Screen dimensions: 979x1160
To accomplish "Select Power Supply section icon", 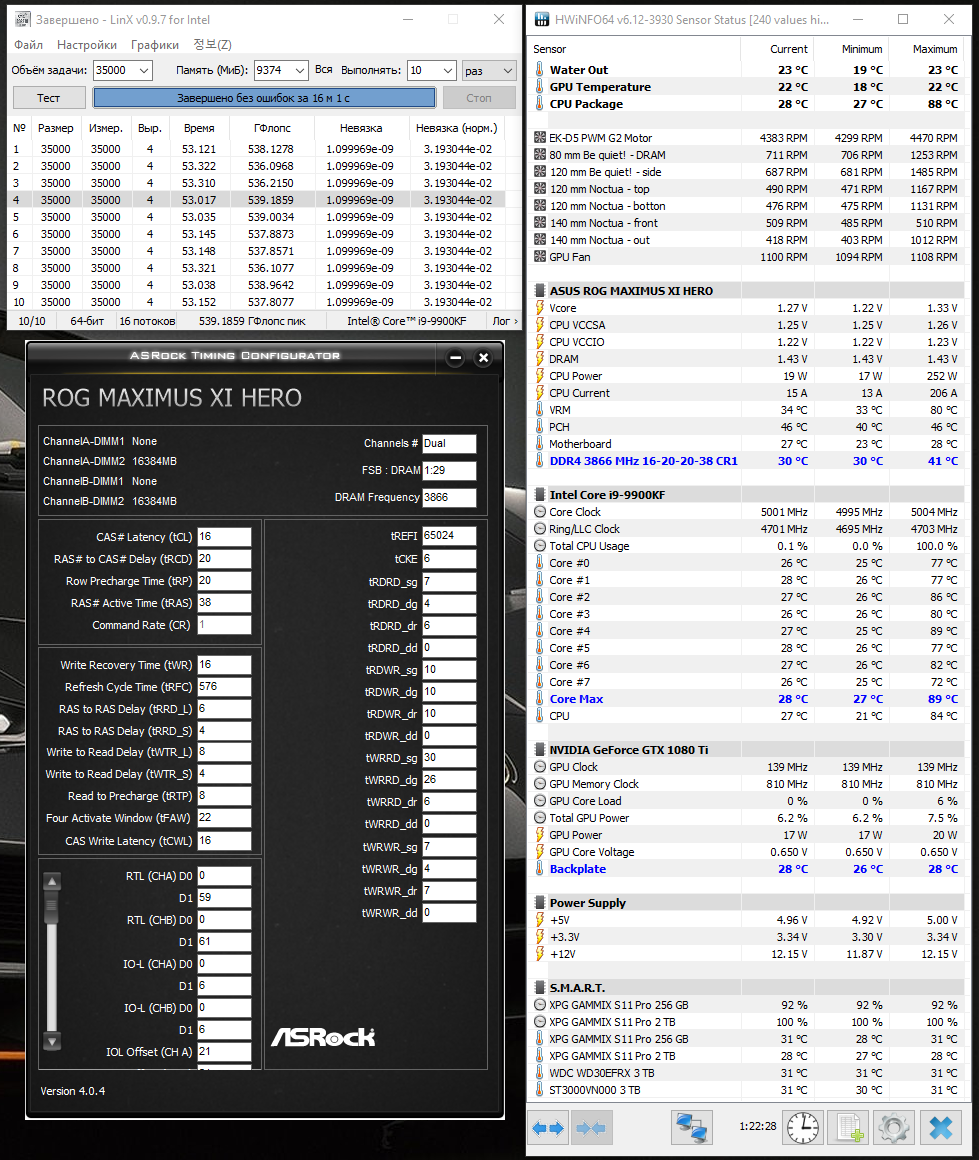I will tap(540, 903).
